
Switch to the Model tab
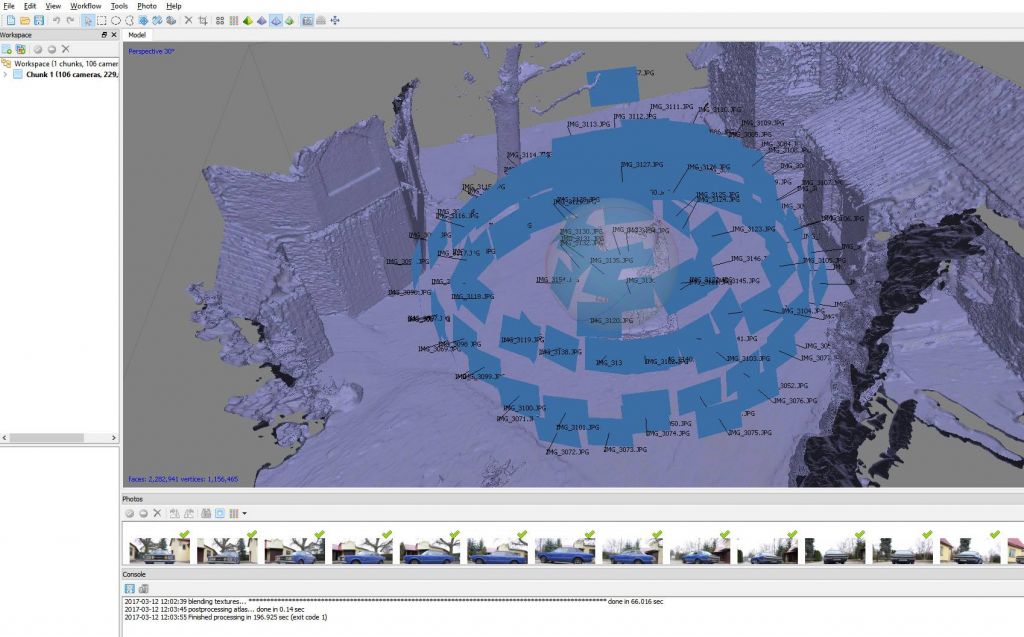(137, 35)
